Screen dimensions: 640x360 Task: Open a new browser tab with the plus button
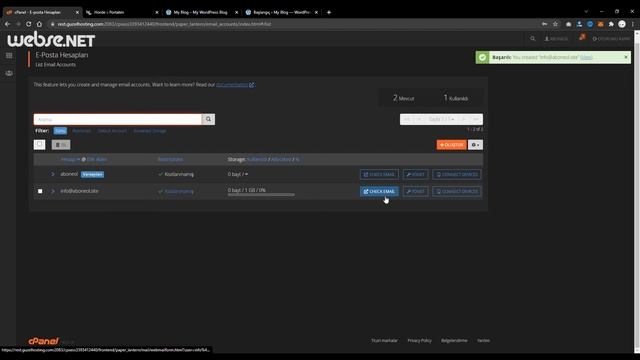pyautogui.click(x=329, y=12)
